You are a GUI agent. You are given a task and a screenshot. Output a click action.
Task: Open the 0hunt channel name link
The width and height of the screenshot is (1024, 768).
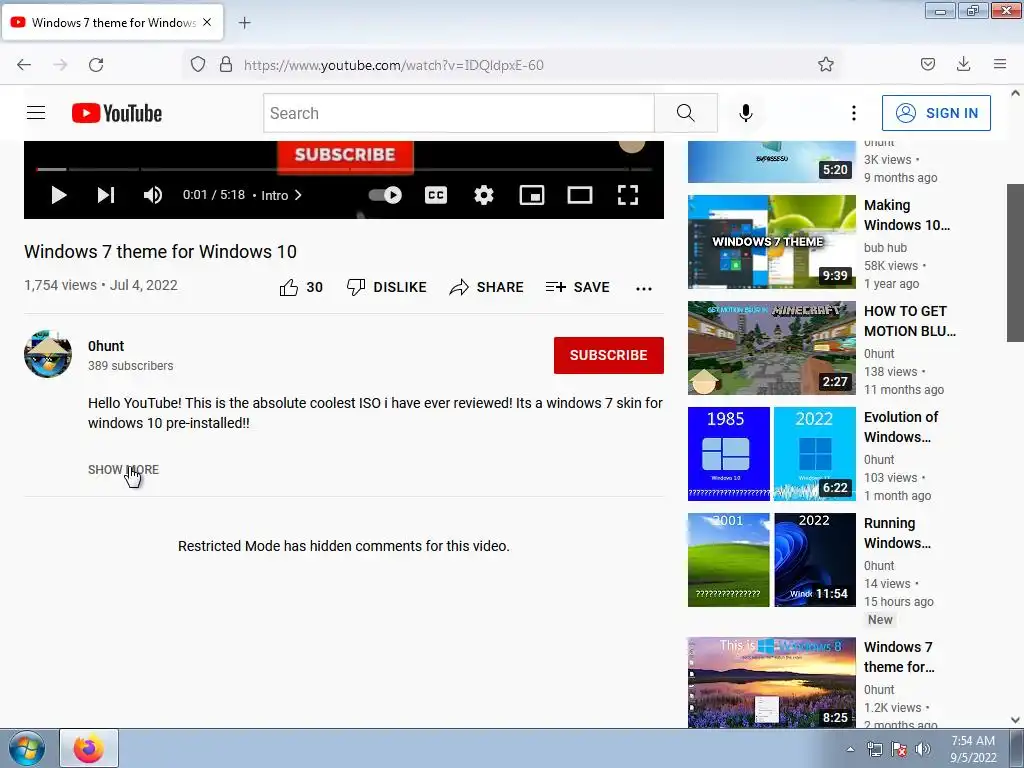tap(106, 346)
